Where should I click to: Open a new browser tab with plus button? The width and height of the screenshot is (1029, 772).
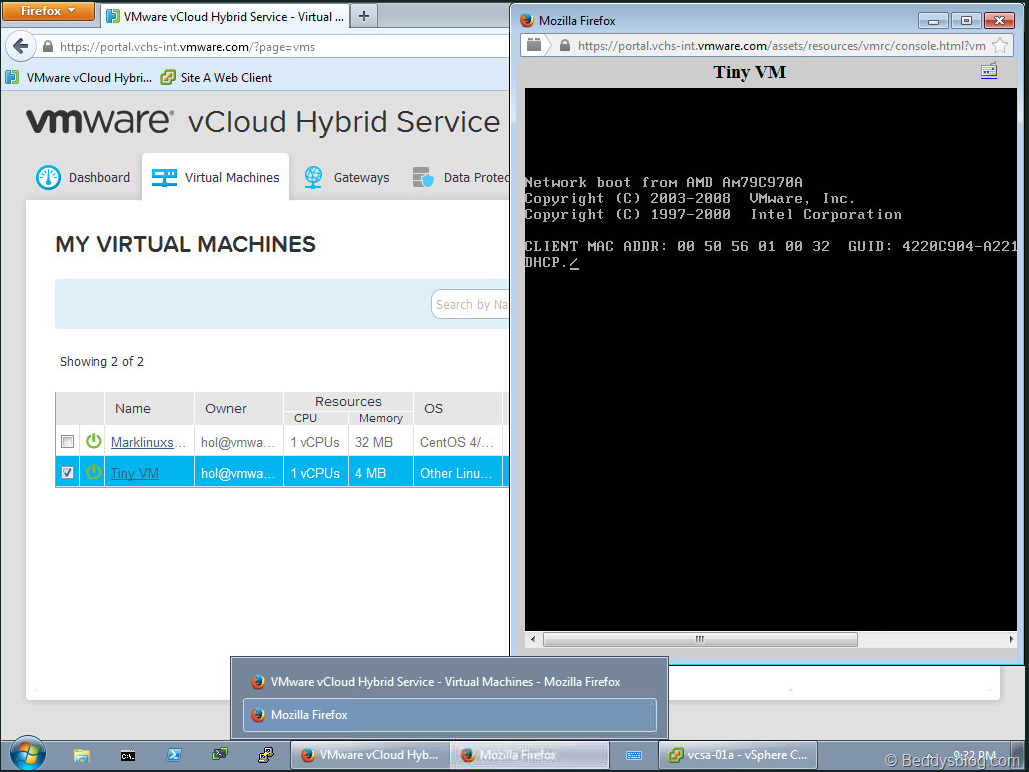(364, 16)
